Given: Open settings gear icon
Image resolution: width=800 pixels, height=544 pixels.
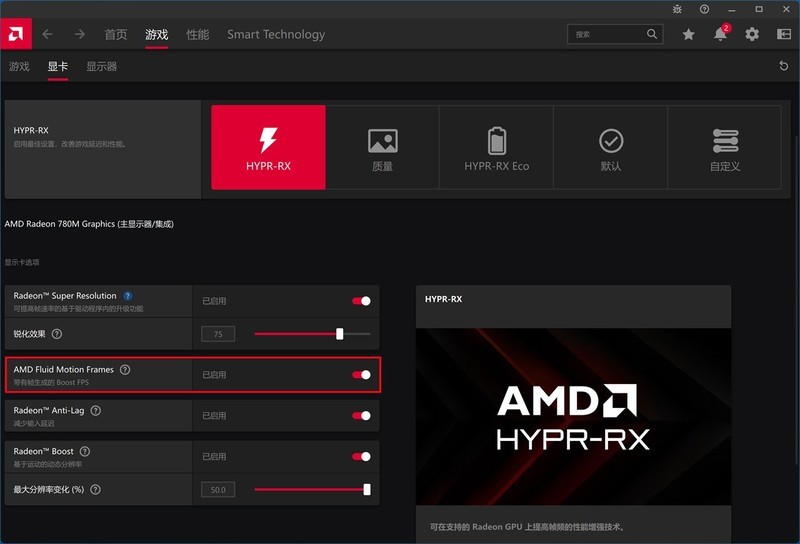Looking at the screenshot, I should click(x=752, y=34).
